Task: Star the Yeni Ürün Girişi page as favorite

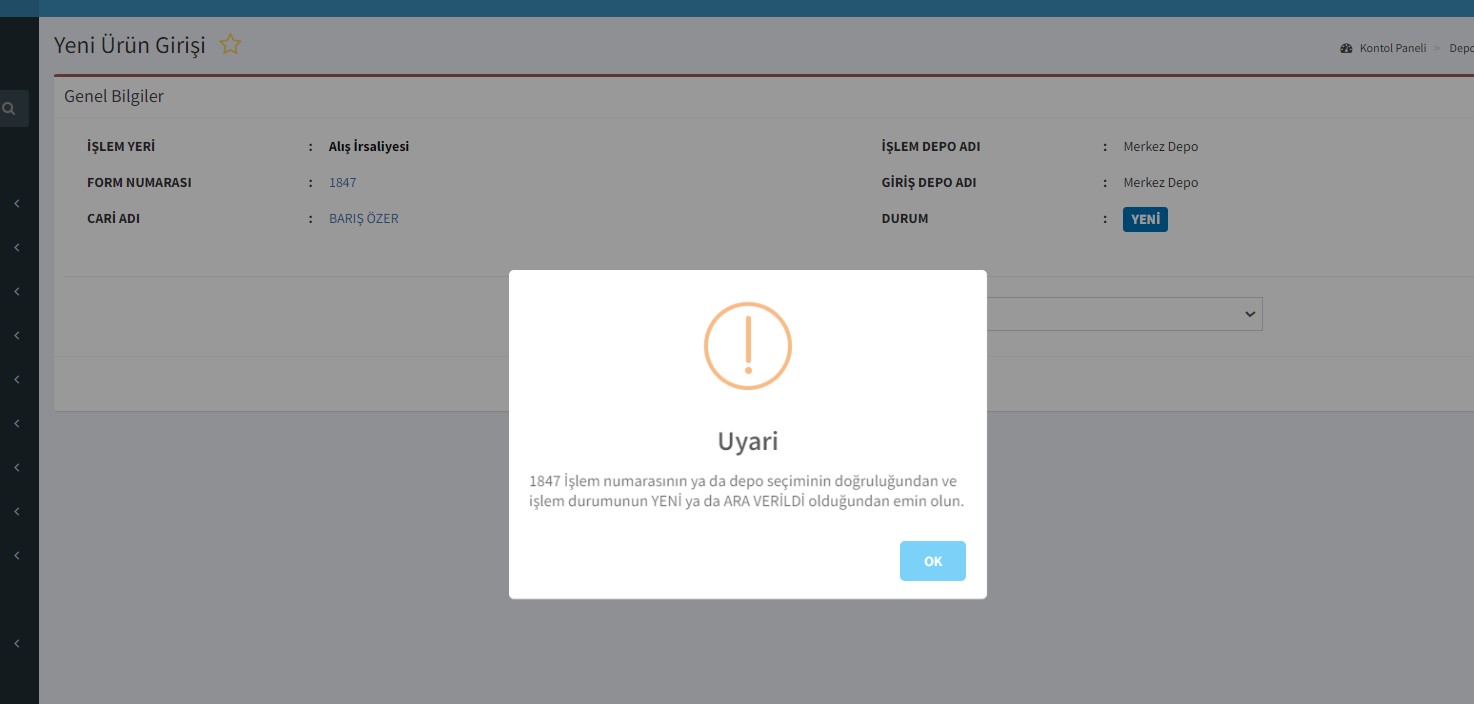Action: pyautogui.click(x=230, y=45)
